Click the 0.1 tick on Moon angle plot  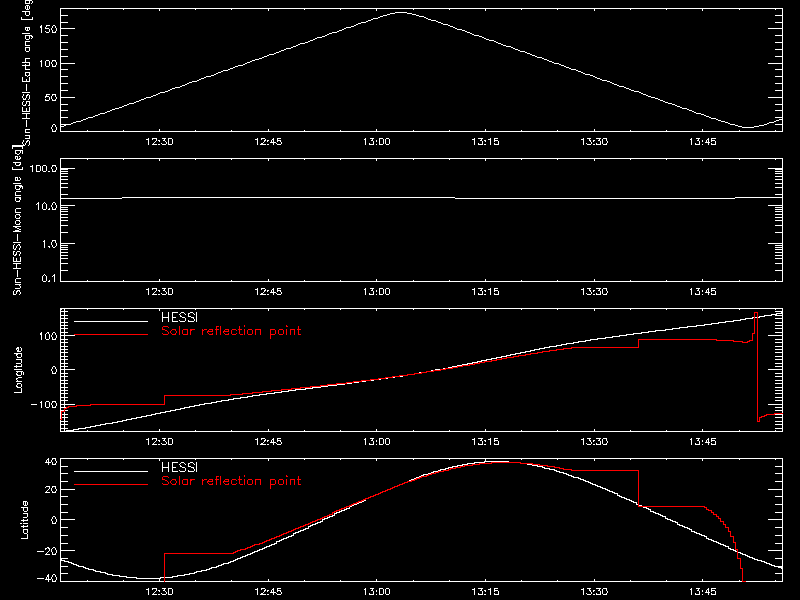pyautogui.click(x=49, y=278)
